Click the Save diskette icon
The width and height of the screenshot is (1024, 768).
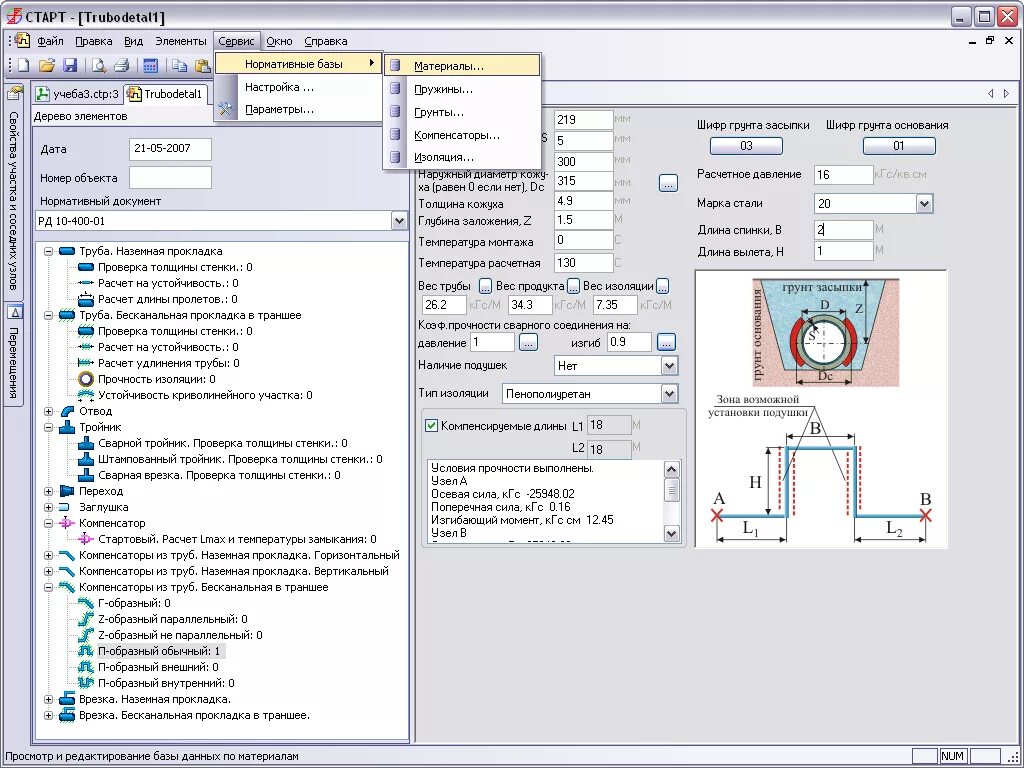70,66
